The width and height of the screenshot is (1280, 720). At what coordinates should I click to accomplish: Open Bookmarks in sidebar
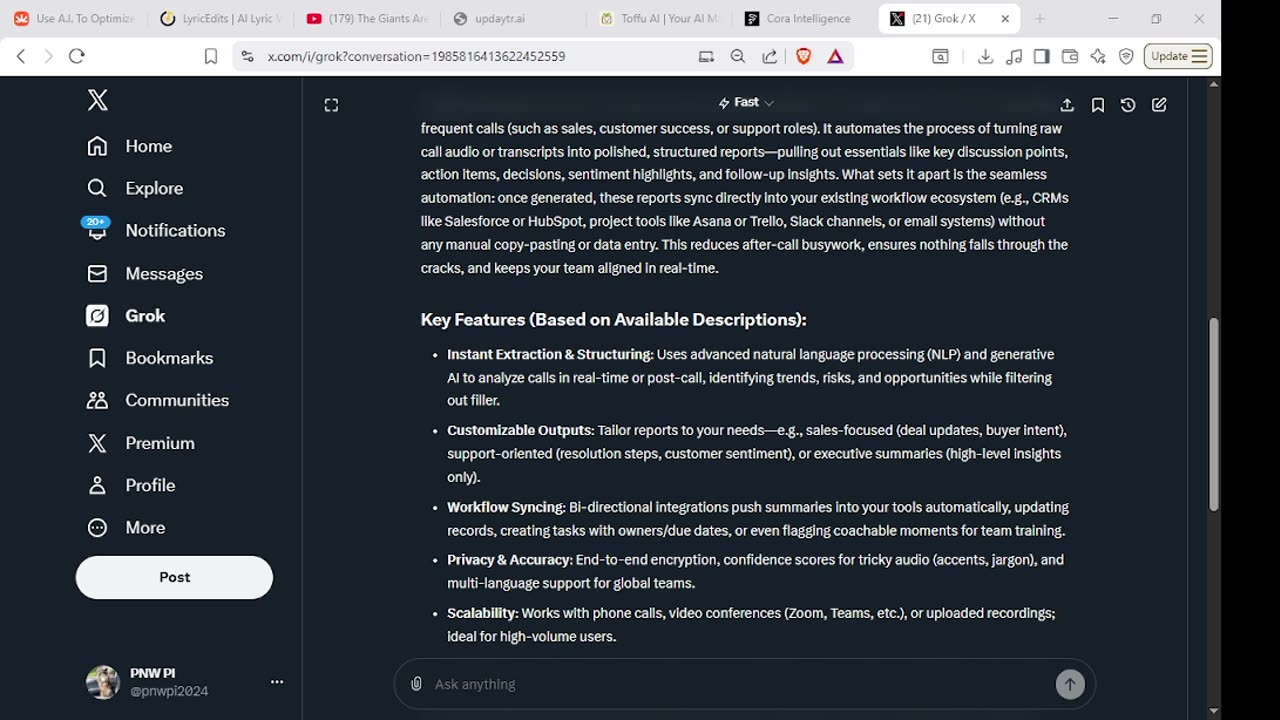click(150, 358)
